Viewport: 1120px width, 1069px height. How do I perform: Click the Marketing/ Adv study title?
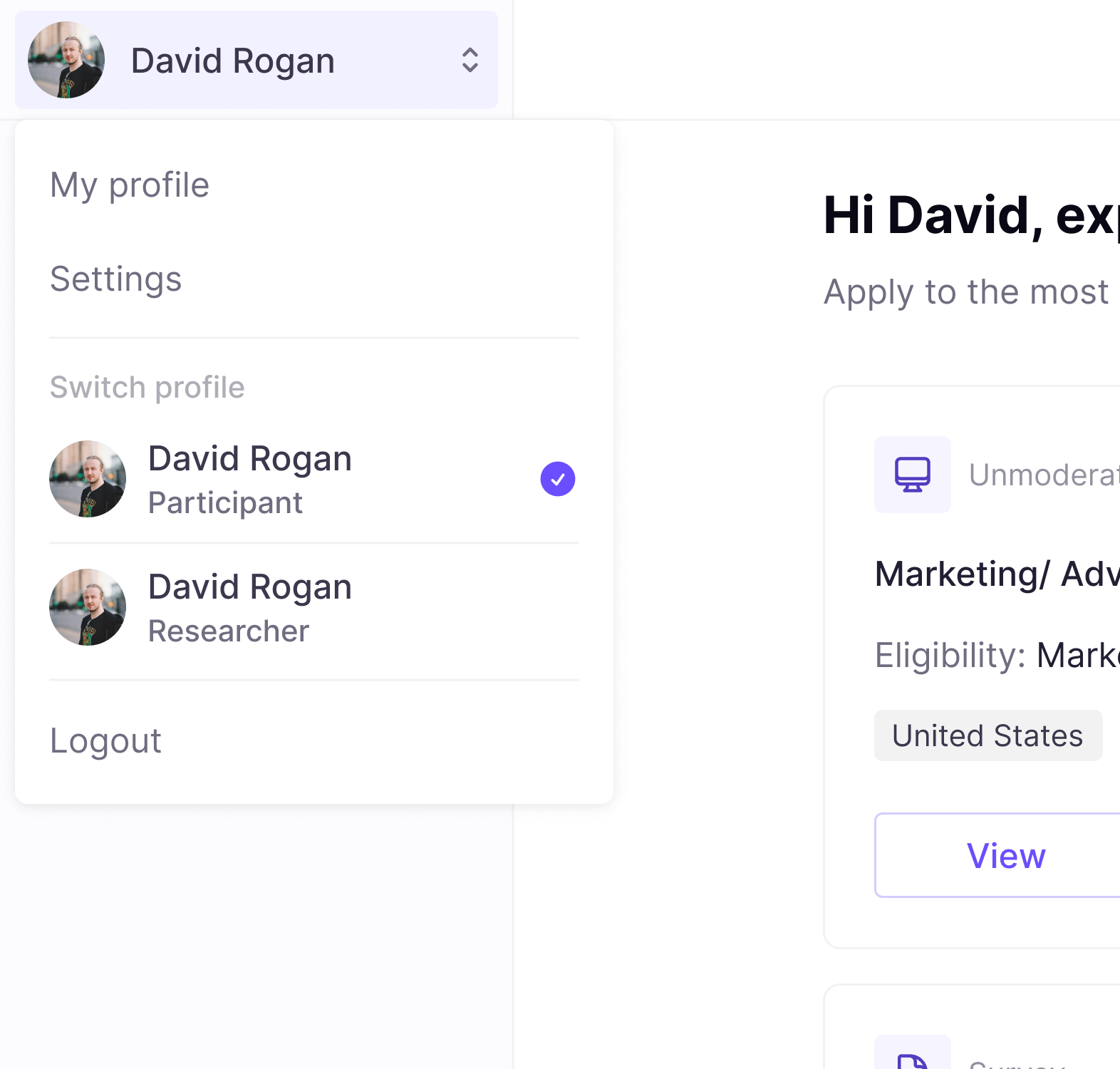coord(997,574)
